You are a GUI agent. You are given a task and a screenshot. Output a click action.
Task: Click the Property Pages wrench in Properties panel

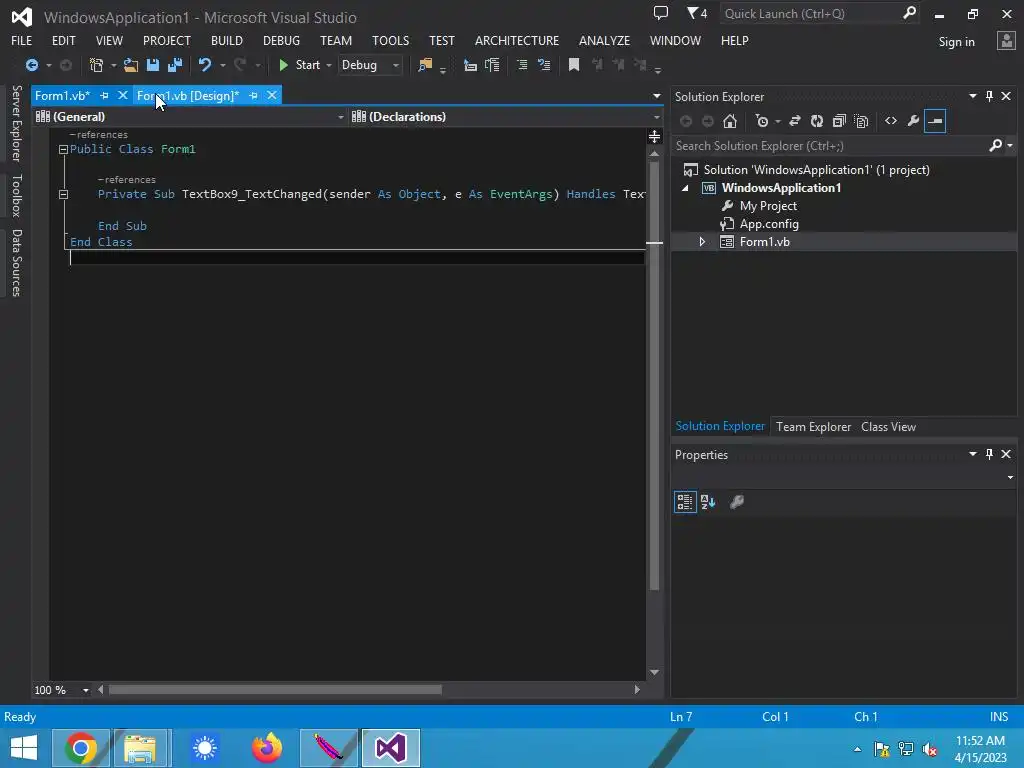[x=737, y=502]
